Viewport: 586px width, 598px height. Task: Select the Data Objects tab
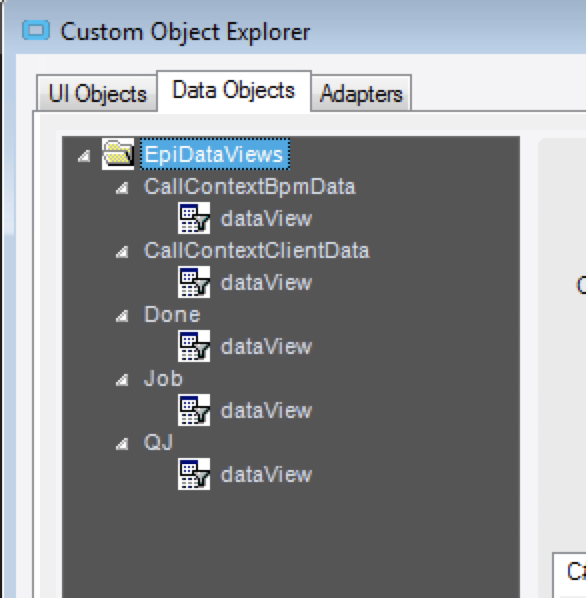[x=234, y=91]
